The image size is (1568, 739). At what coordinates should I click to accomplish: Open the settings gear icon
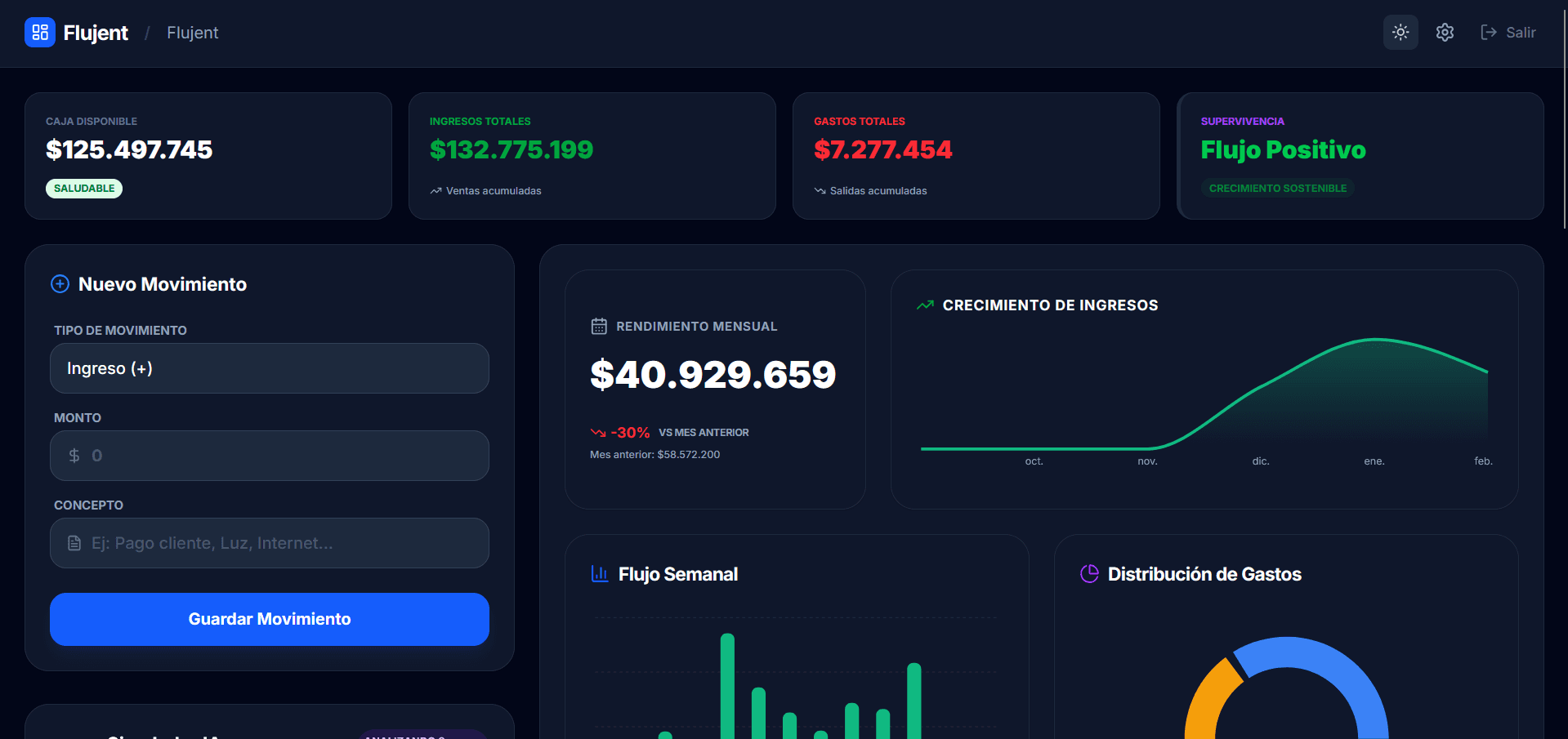(x=1444, y=32)
